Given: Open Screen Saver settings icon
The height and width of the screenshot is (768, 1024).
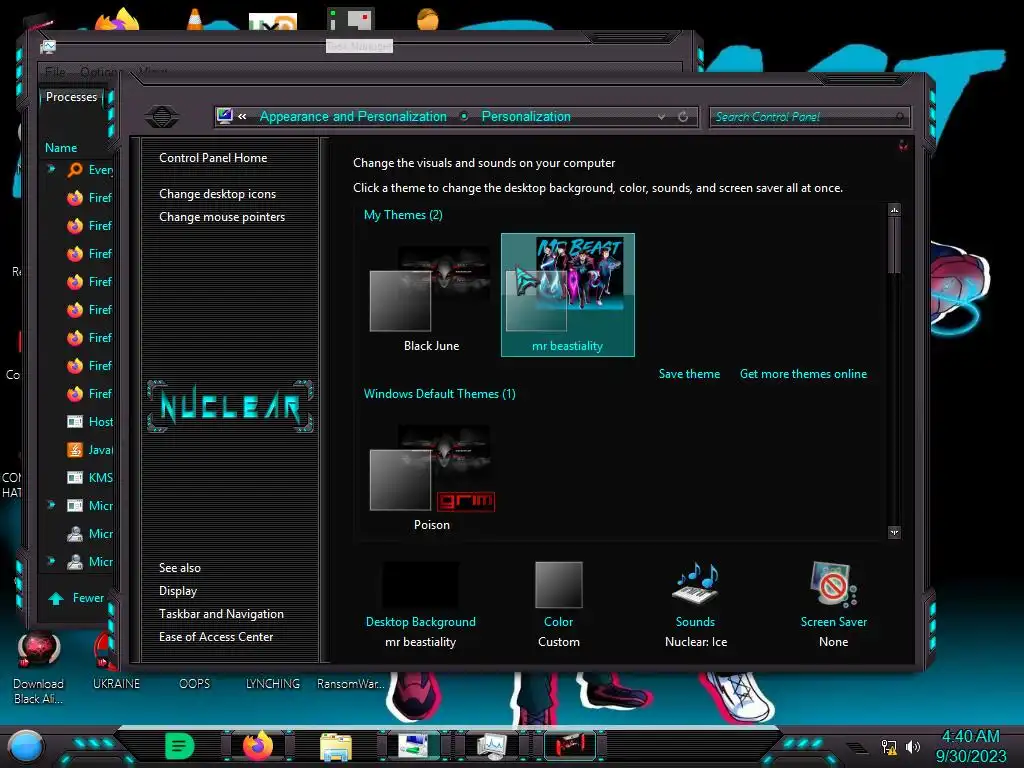Looking at the screenshot, I should [833, 583].
